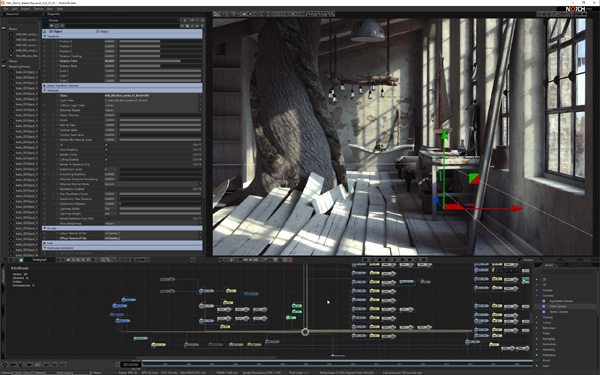Select the Baked Lightmaps folder
The image size is (600, 375).
click(x=19, y=67)
